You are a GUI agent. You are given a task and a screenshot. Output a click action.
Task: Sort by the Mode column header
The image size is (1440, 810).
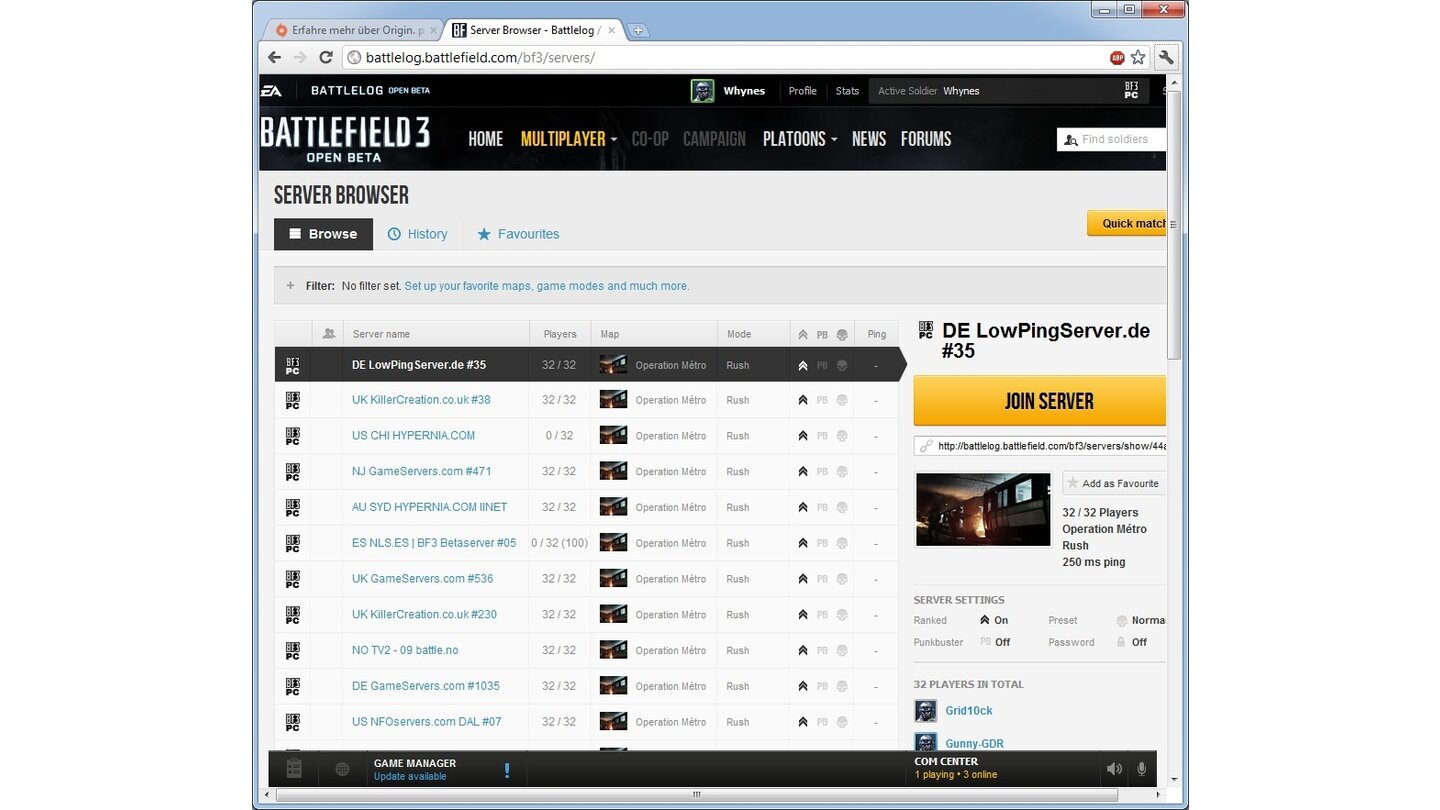coord(739,334)
